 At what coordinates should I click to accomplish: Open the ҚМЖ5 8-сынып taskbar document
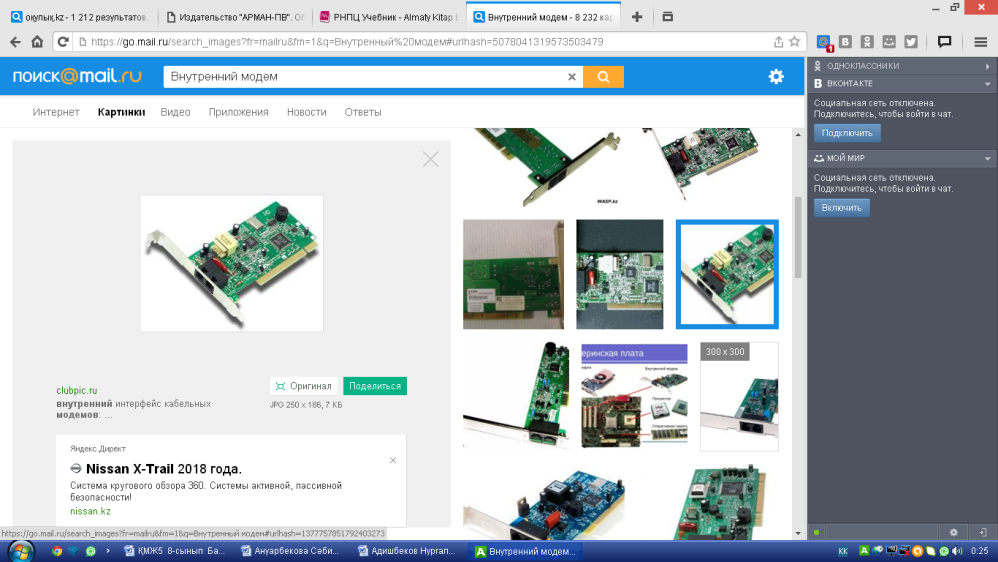(x=174, y=551)
